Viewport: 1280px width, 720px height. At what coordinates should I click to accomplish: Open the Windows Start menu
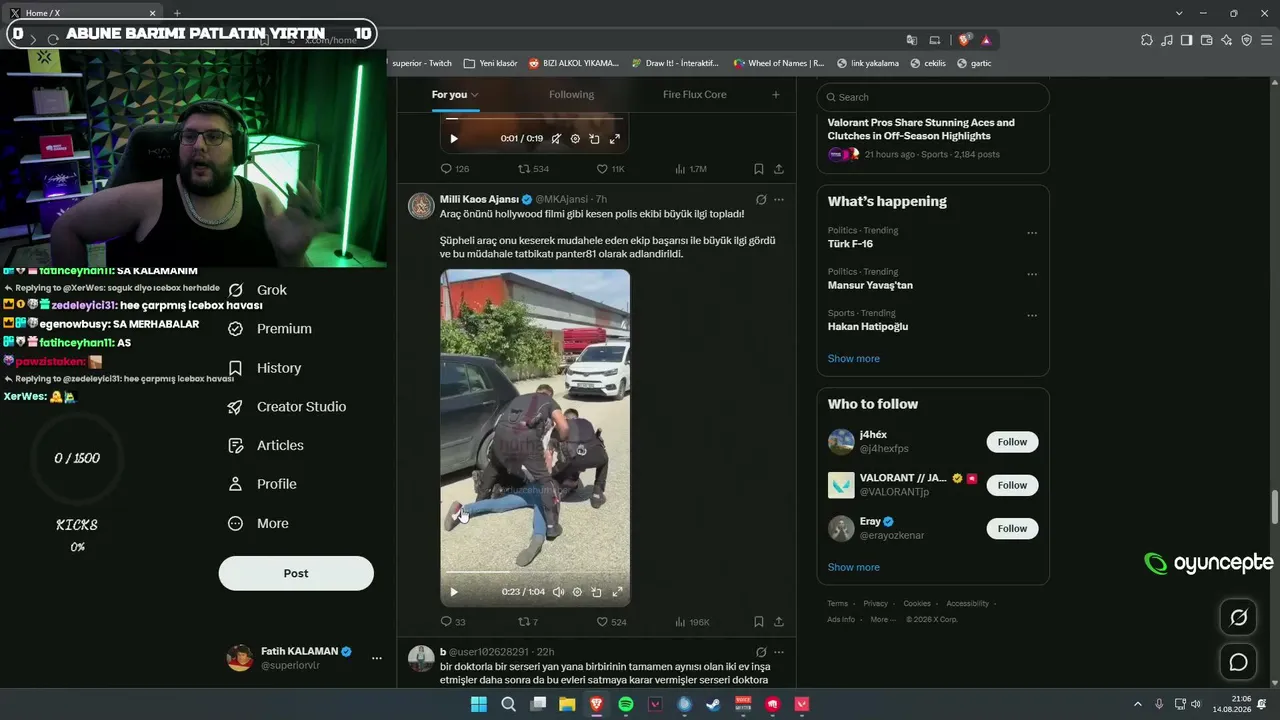pos(479,704)
